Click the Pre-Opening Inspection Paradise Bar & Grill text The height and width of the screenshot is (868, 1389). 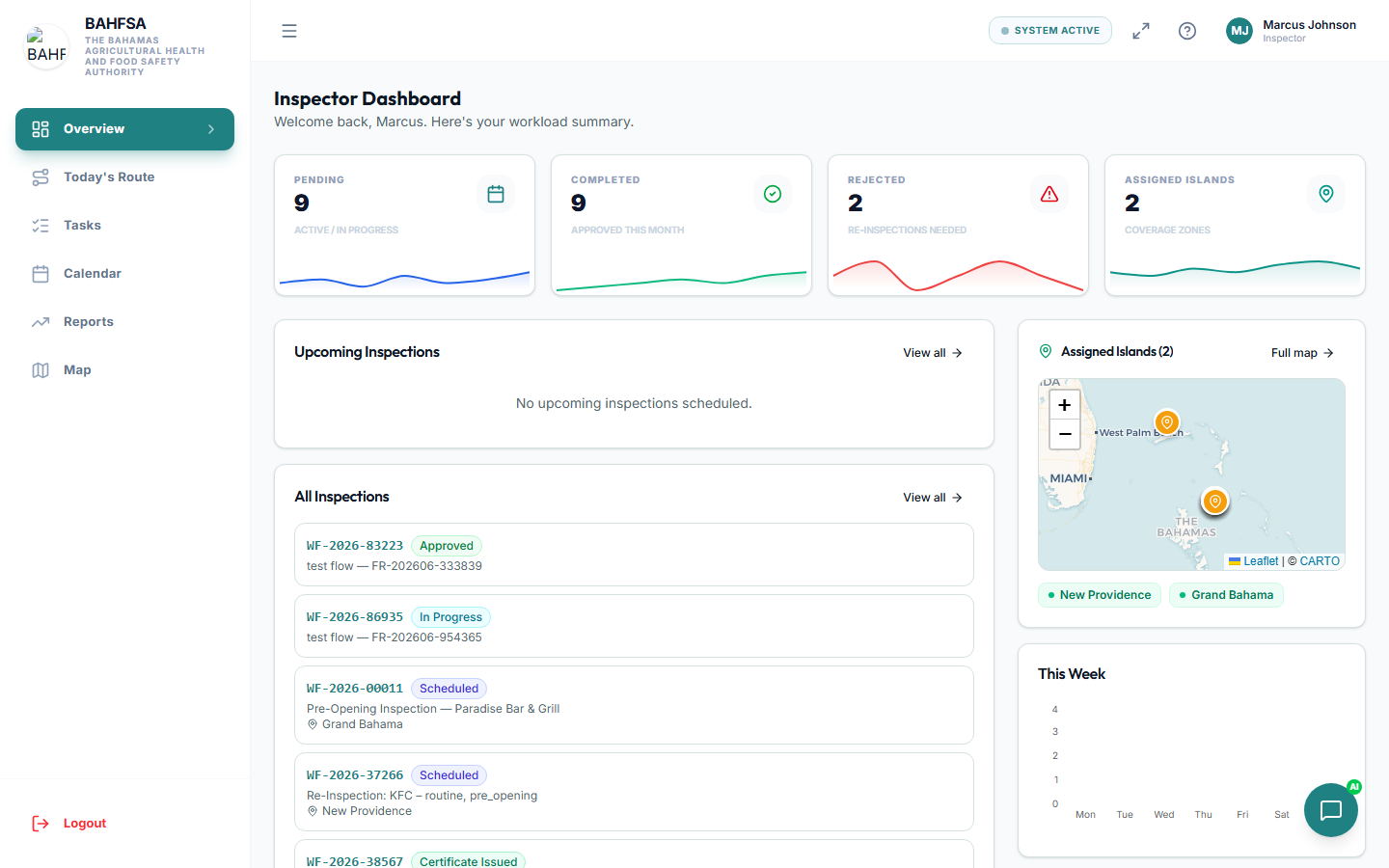point(433,709)
